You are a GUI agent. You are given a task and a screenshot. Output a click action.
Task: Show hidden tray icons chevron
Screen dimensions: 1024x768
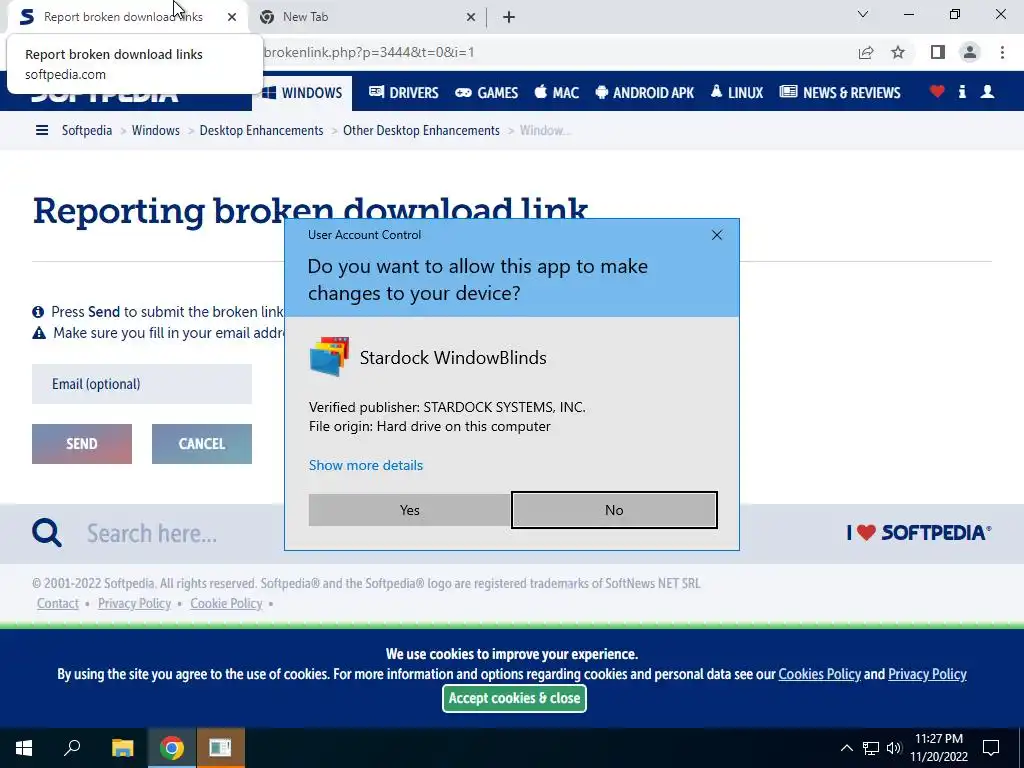pos(846,748)
